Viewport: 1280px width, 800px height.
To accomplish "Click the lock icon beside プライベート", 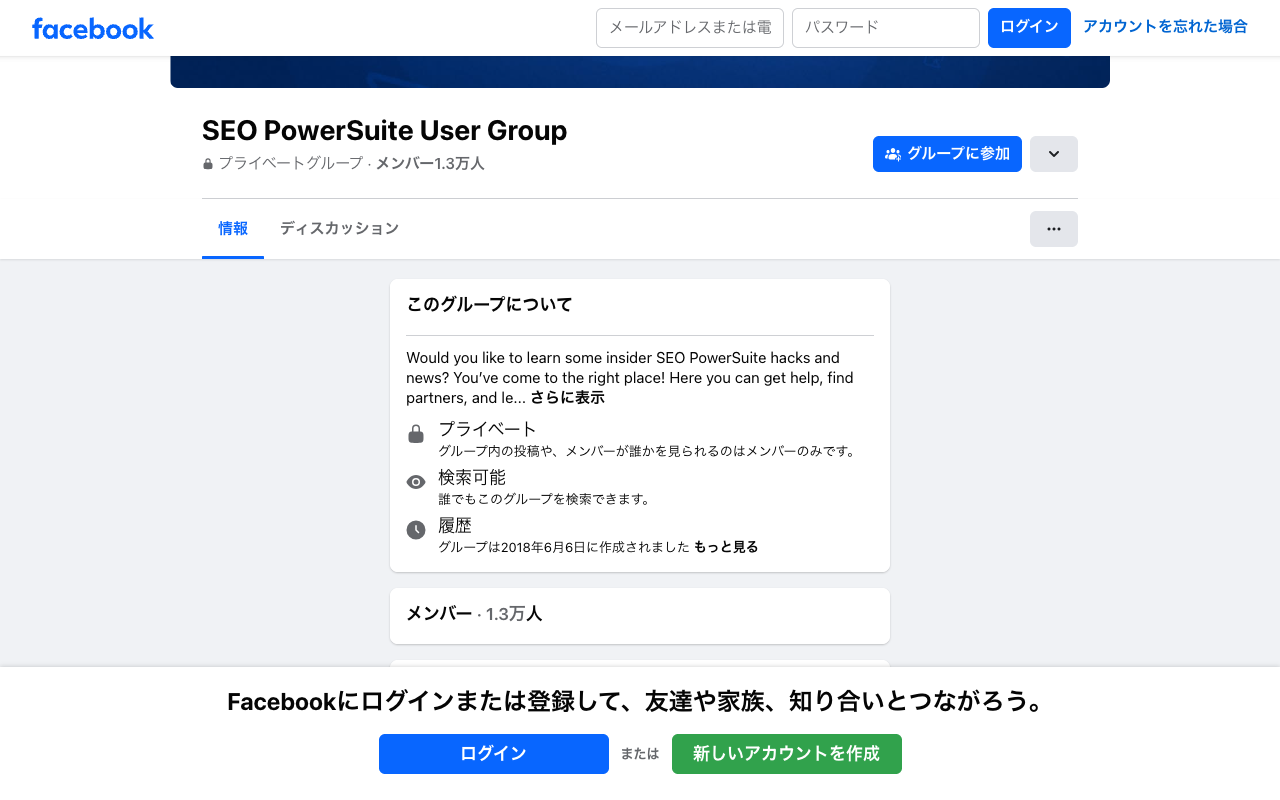I will (x=416, y=434).
